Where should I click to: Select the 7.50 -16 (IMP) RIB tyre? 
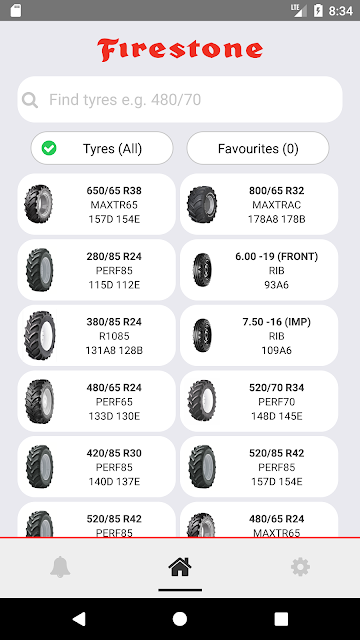click(x=259, y=336)
